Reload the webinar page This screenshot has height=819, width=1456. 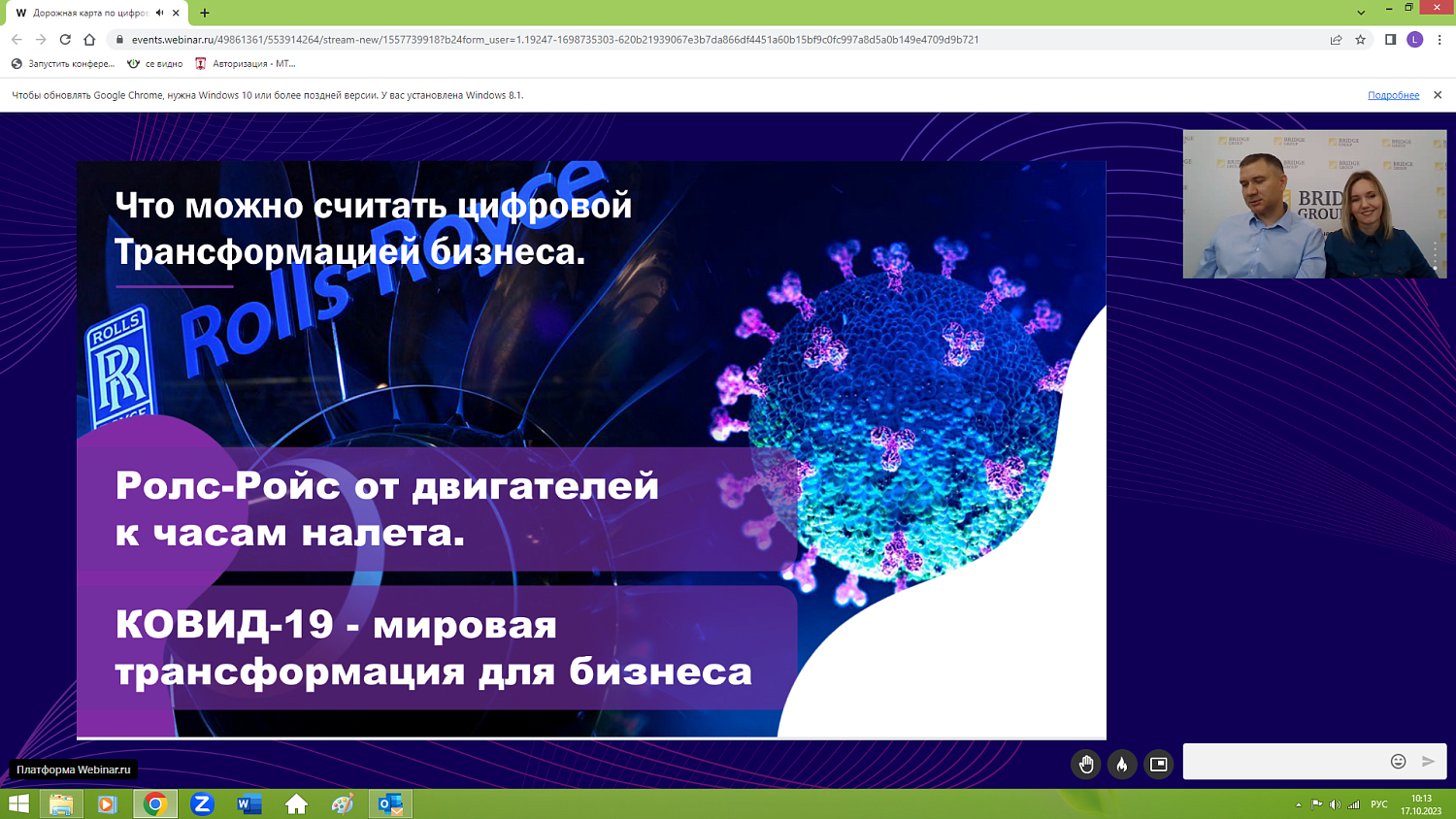tap(65, 40)
